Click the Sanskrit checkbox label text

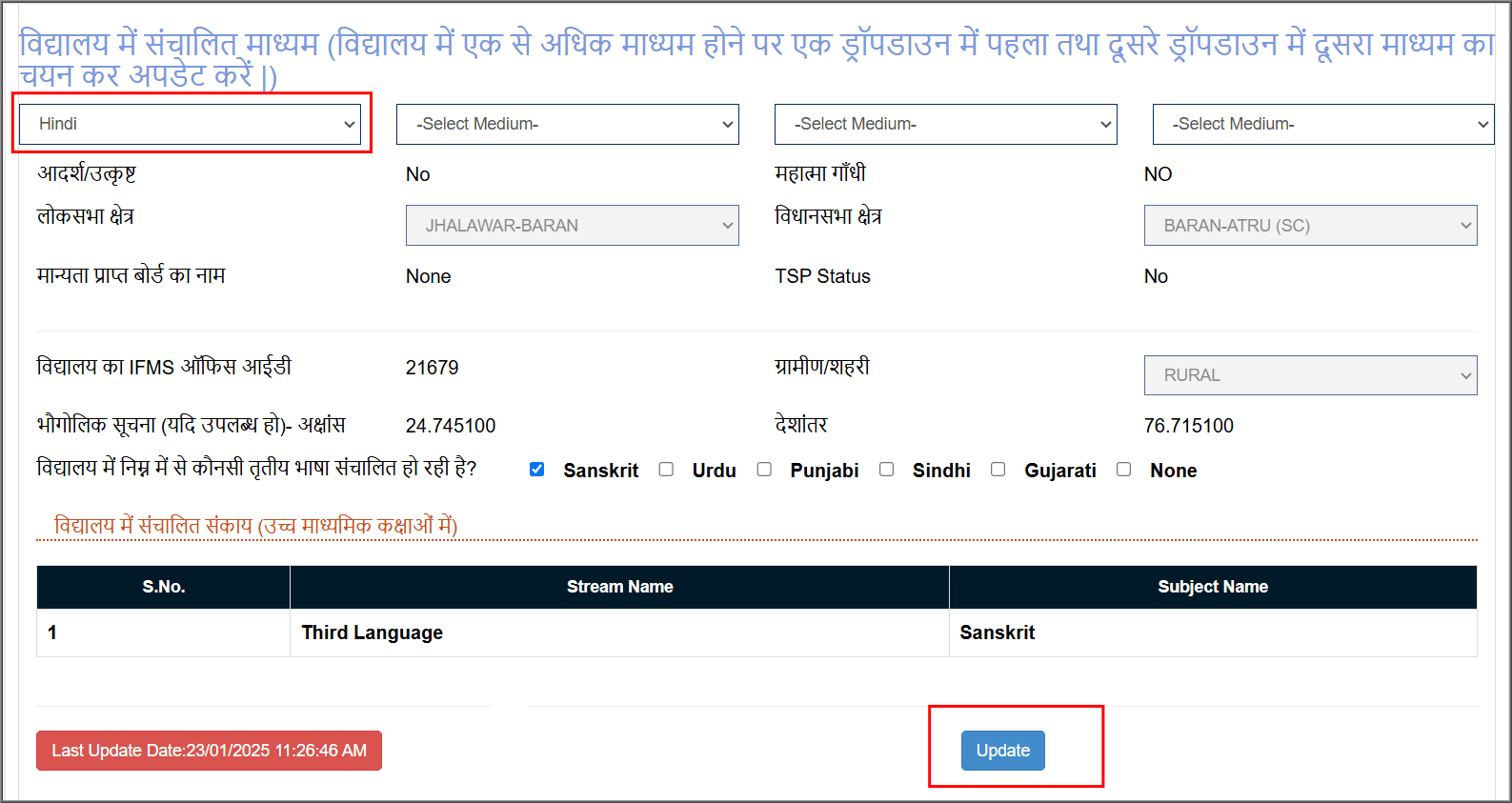click(x=601, y=471)
